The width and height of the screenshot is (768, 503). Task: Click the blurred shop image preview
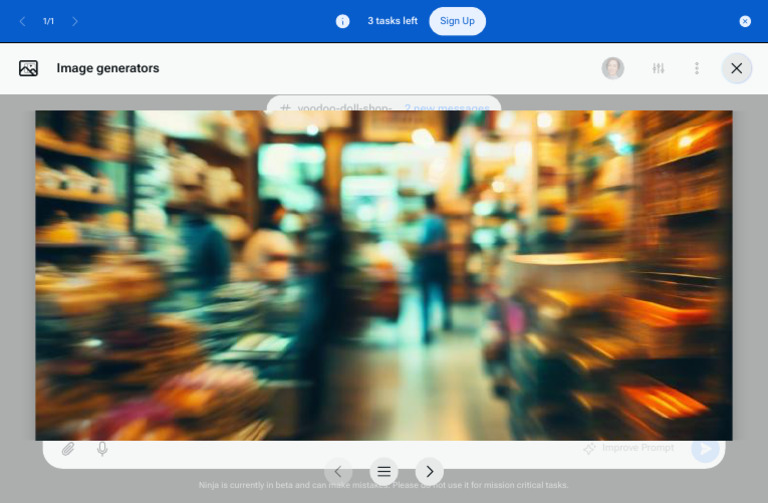coord(384,275)
